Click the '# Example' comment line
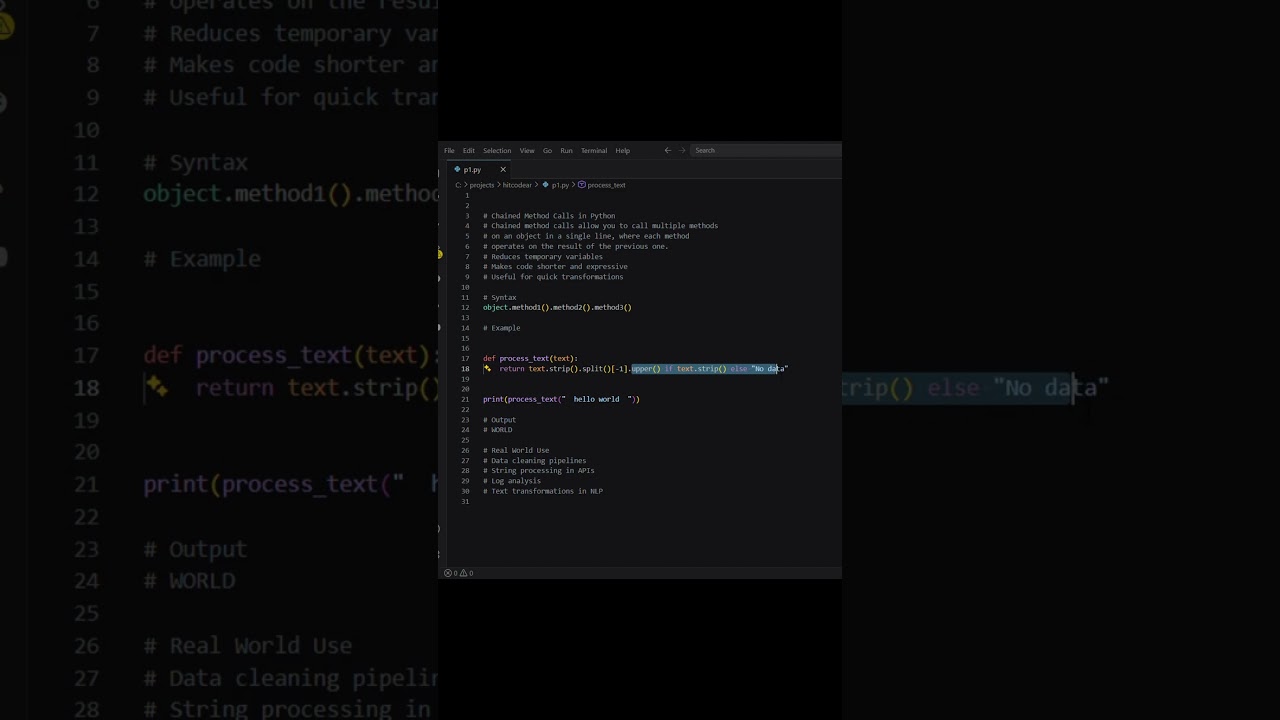1280x720 pixels. point(502,328)
